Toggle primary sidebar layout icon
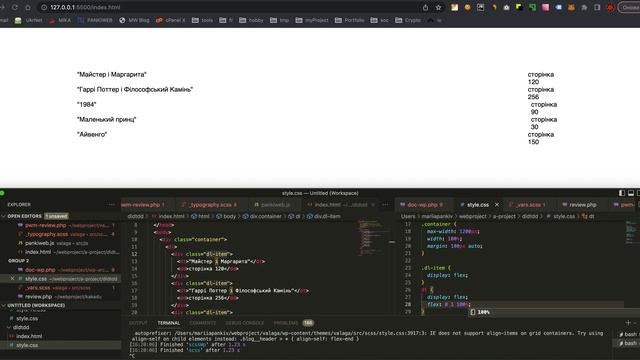The height and width of the screenshot is (360, 640). point(622,193)
